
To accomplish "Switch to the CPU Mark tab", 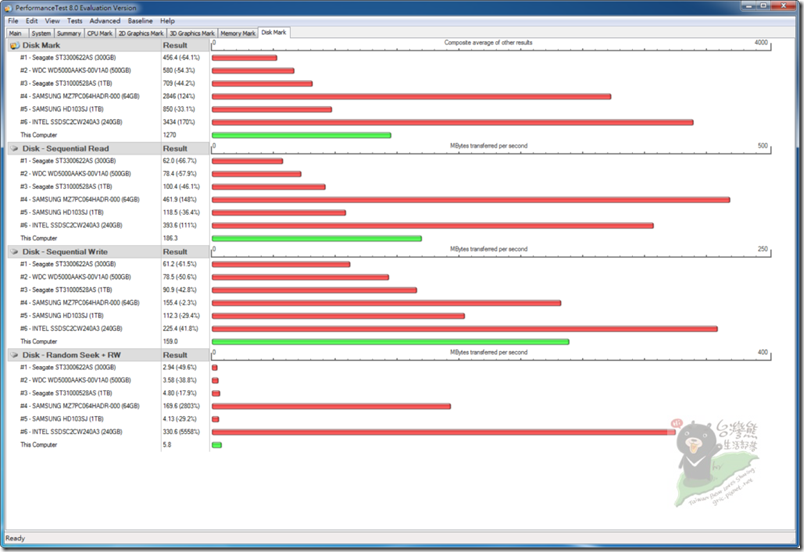I will pos(99,33).
